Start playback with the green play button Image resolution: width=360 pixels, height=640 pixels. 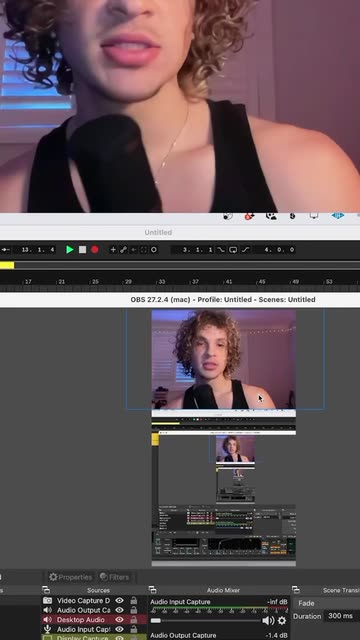coord(70,249)
